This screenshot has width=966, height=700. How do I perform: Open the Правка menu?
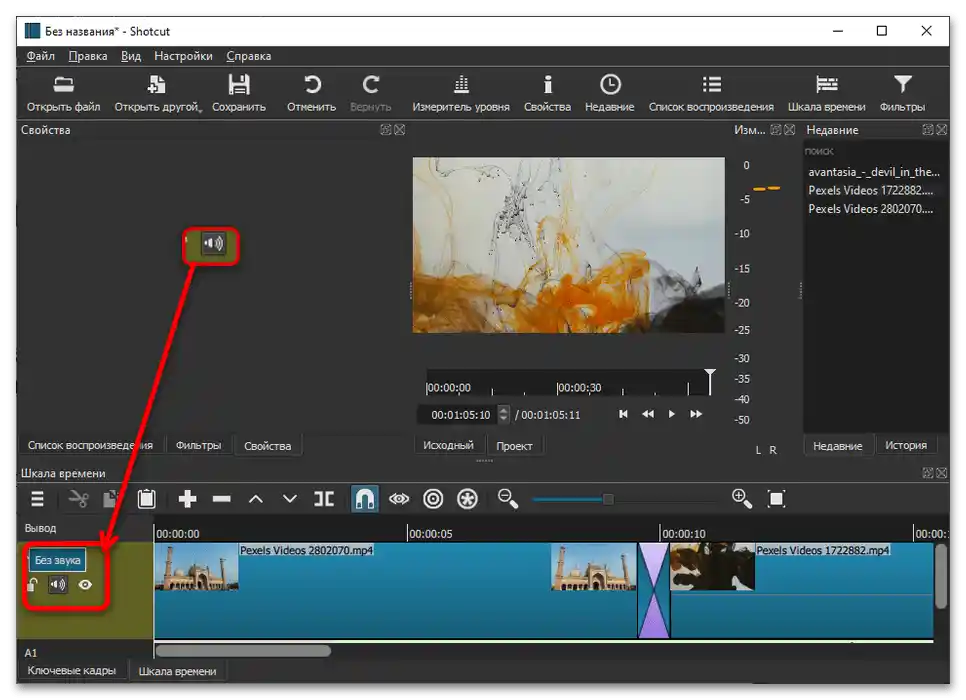coord(88,56)
